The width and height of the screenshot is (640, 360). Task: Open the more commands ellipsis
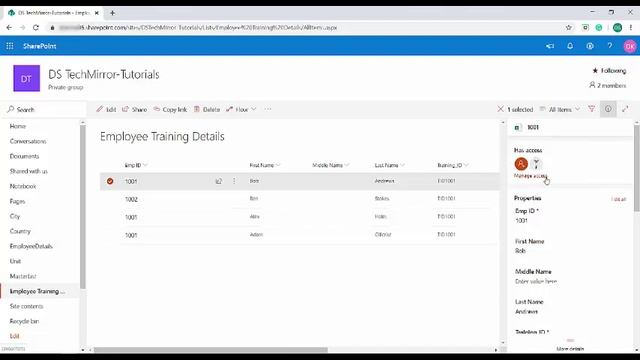[268, 109]
